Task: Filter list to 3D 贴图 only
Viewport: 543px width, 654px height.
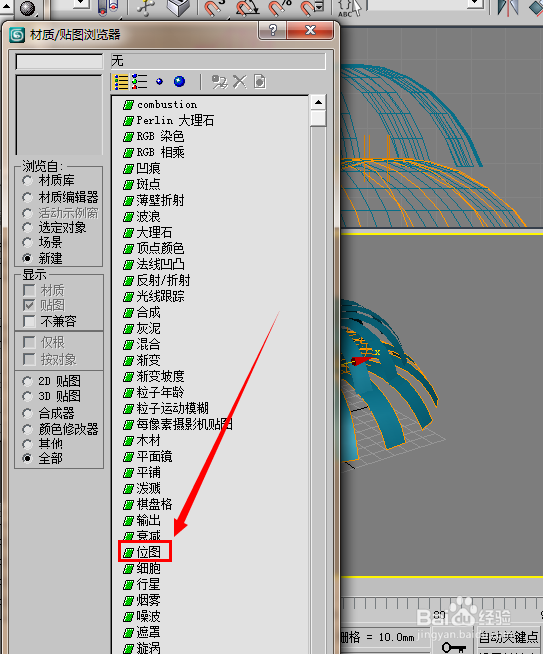Action: pos(28,396)
